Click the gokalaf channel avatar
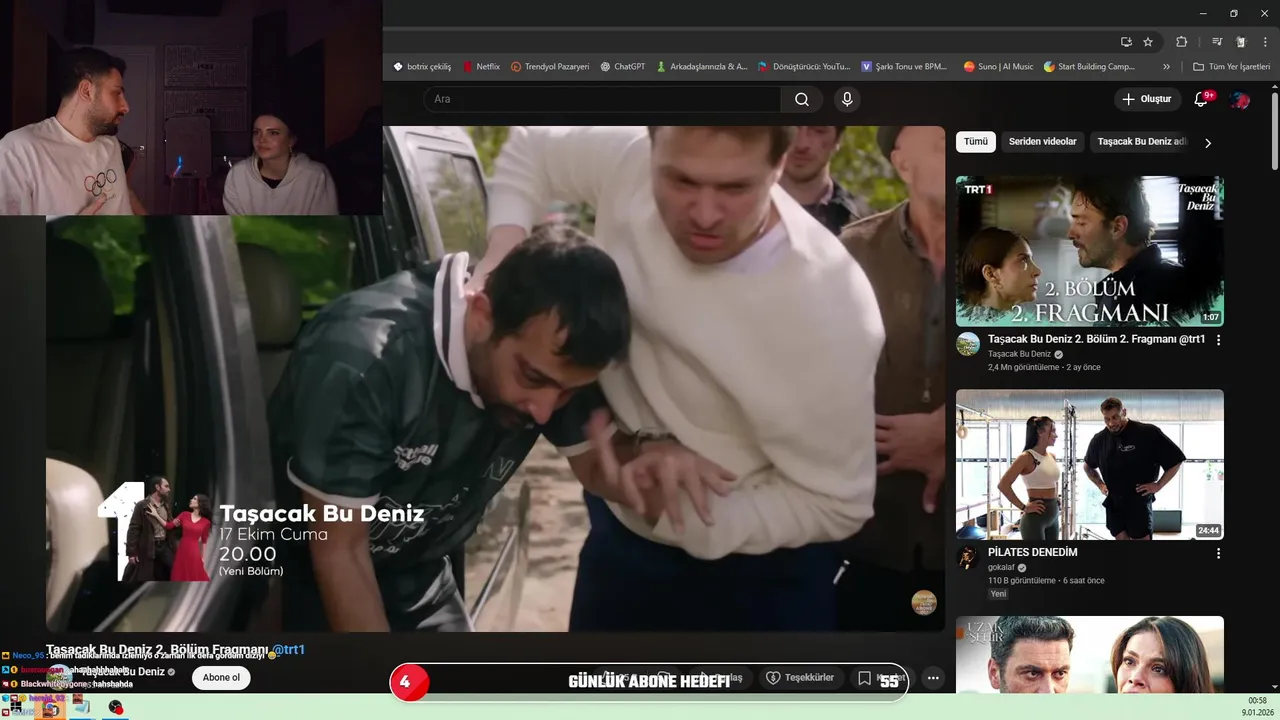This screenshot has width=1280, height=720. [x=967, y=557]
